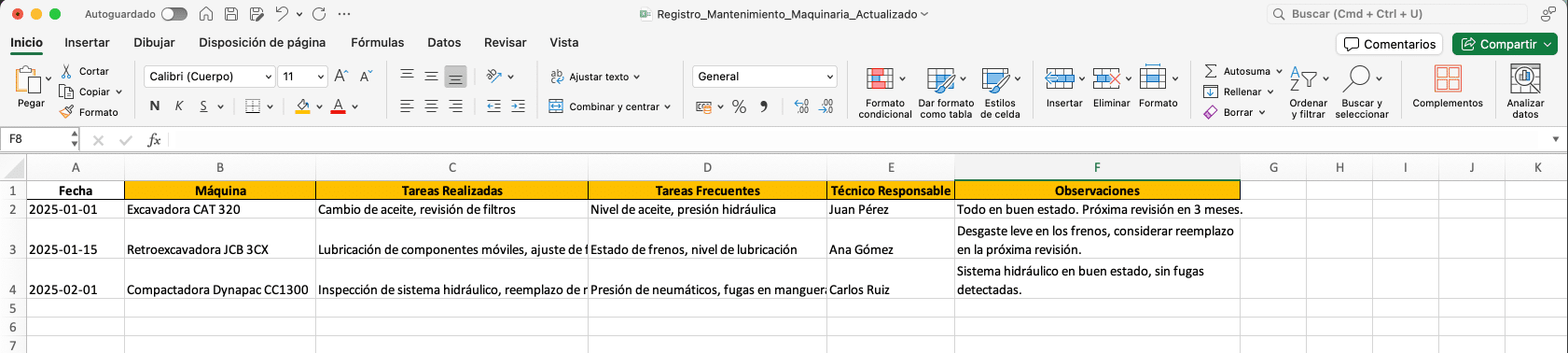Image resolution: width=1568 pixels, height=353 pixels.
Task: Open the Comentarios button
Action: pos(1390,44)
